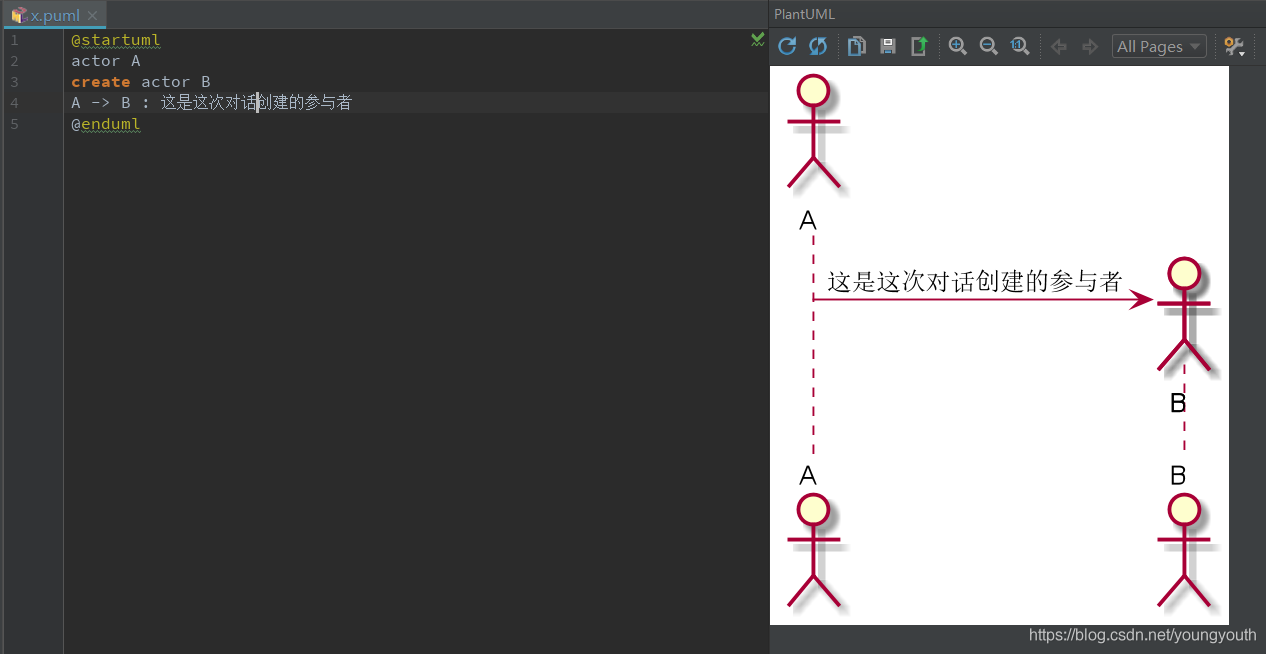1266x654 pixels.
Task: Click line number 4 in the gutter
Action: [14, 102]
